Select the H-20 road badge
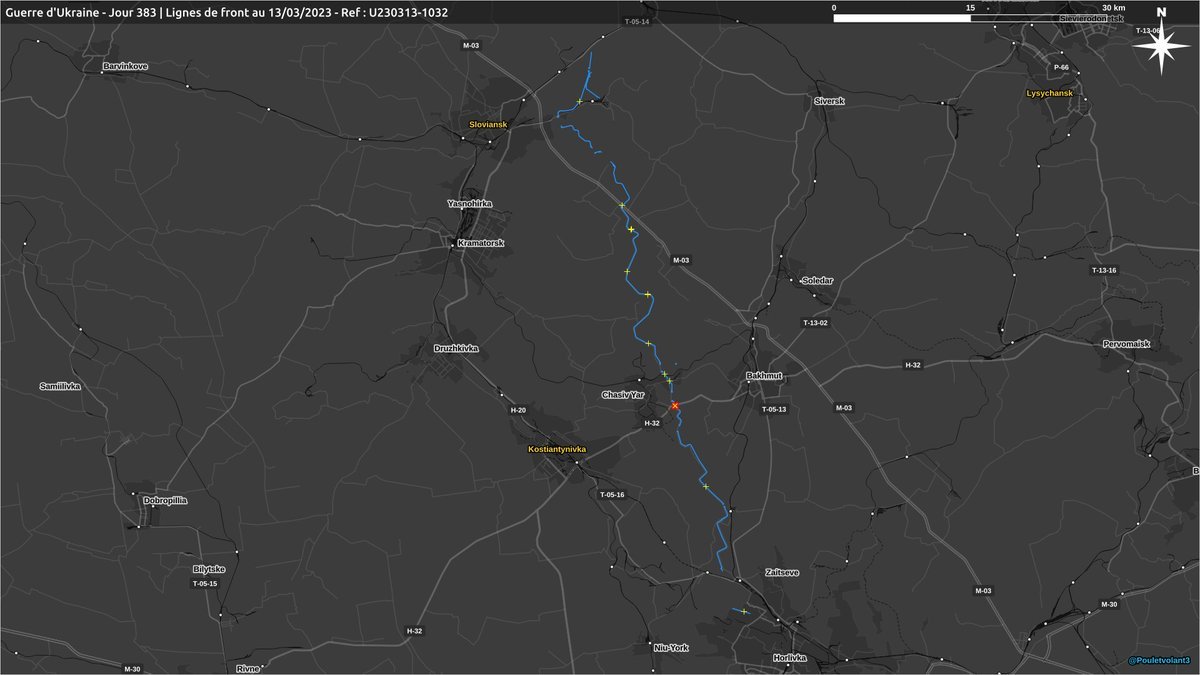 (x=518, y=410)
